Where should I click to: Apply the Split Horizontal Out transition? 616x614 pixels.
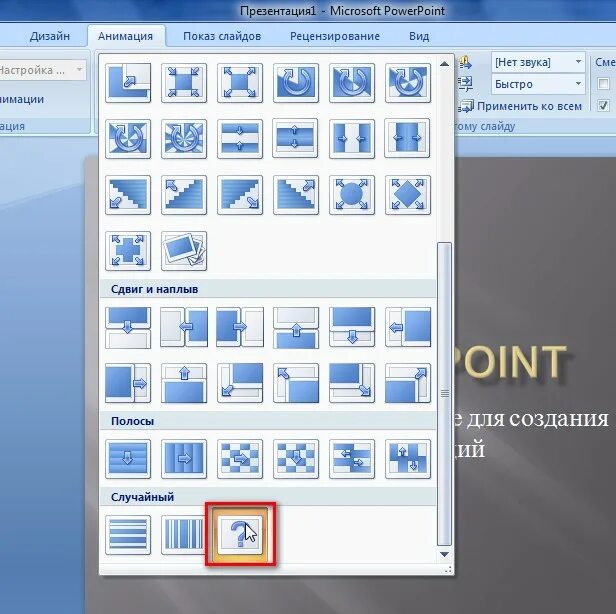tap(296, 139)
